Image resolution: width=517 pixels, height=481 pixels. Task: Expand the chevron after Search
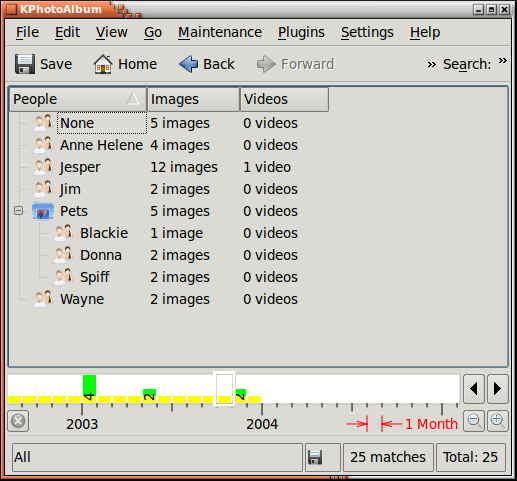[503, 61]
